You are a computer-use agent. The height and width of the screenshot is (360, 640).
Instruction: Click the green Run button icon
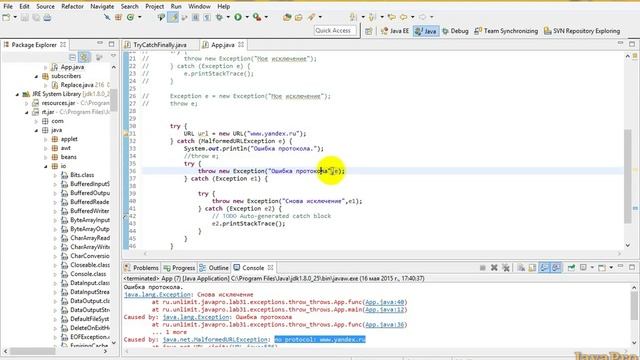[238, 17]
